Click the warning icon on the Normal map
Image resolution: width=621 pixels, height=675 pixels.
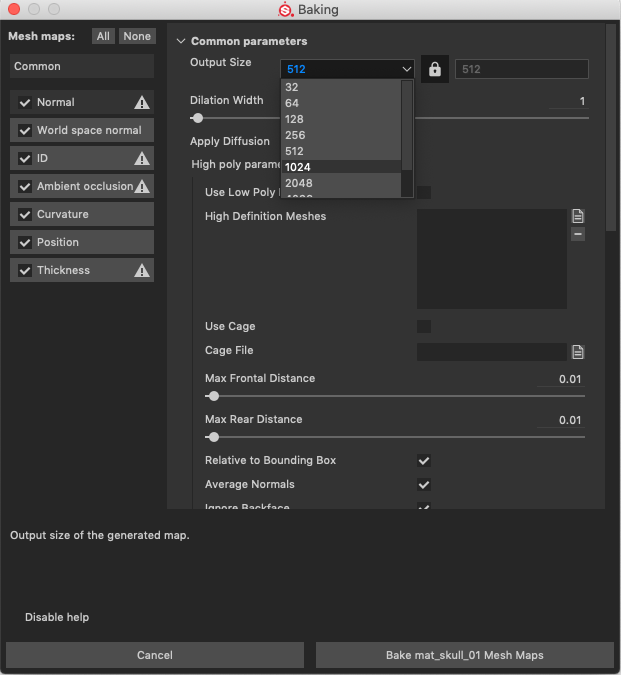(x=142, y=102)
